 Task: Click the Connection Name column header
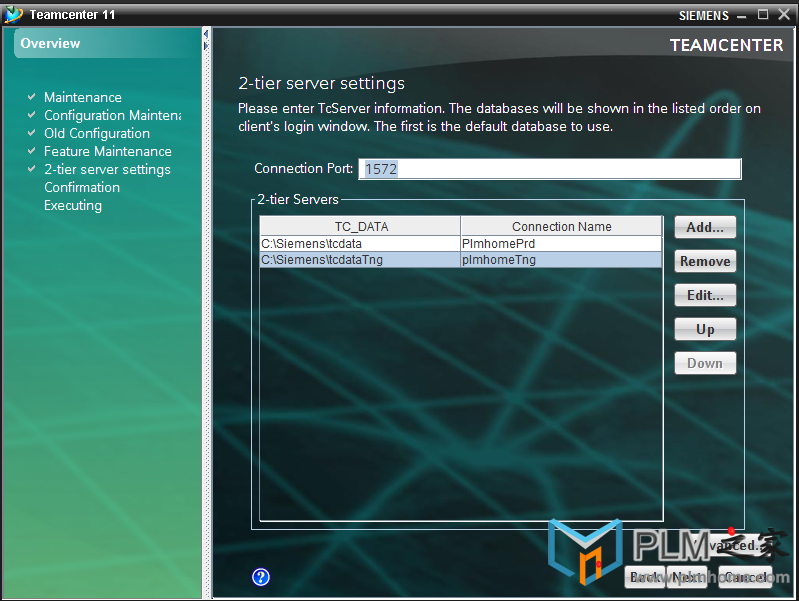tap(561, 226)
